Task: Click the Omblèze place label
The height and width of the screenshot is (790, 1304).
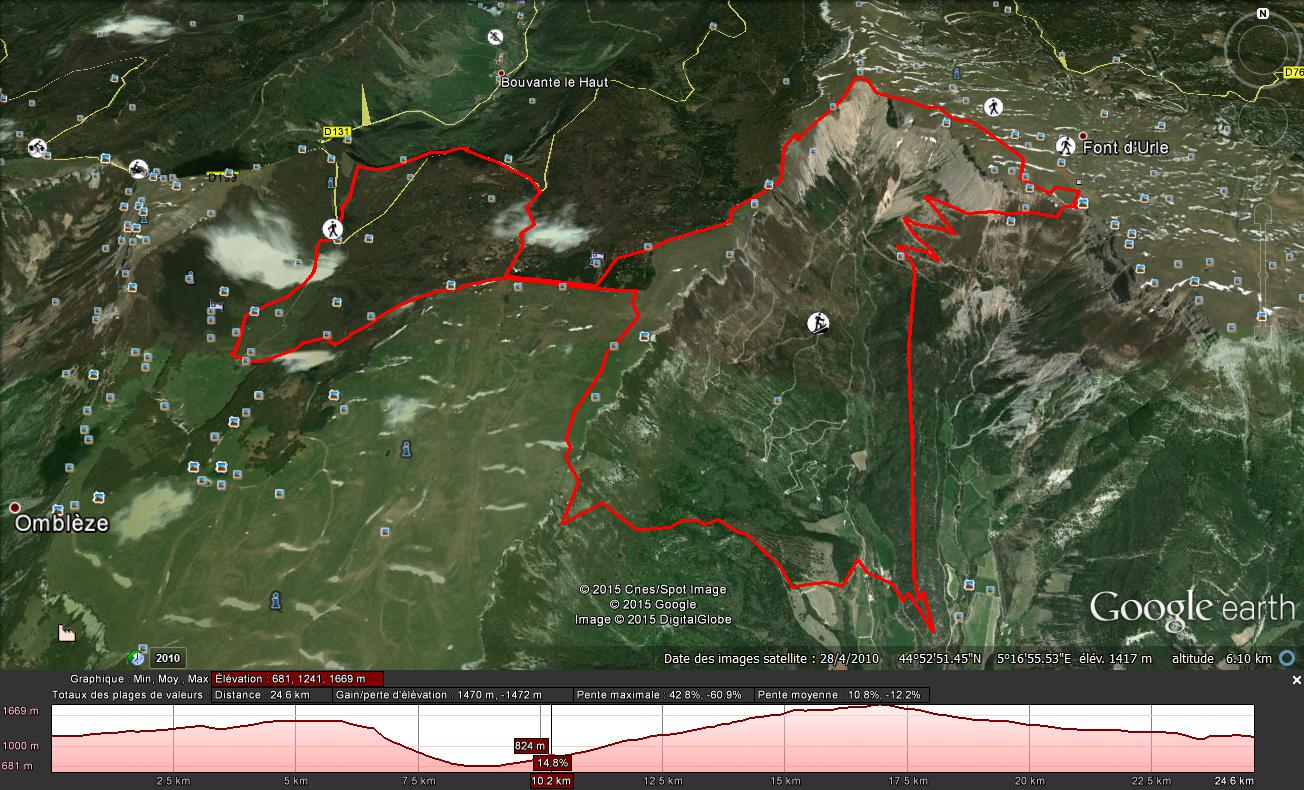Action: click(61, 524)
